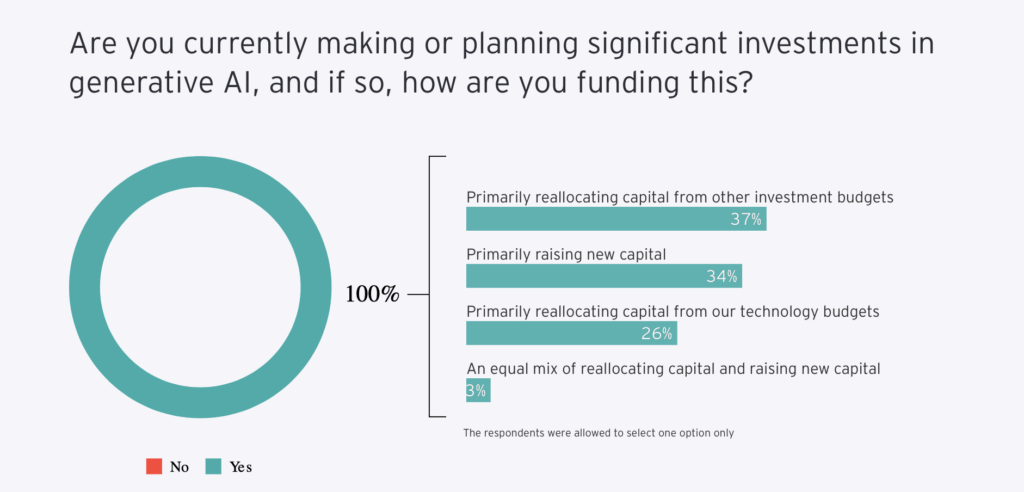Click 'reallocating capital from our technology budgets' label
Viewport: 1024px width, 492px height.
pyautogui.click(x=707, y=312)
